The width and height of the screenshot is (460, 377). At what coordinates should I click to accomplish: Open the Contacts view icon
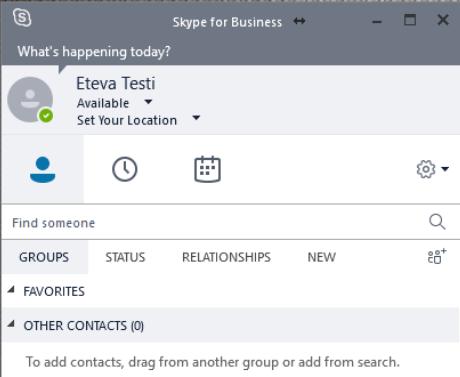[43, 170]
